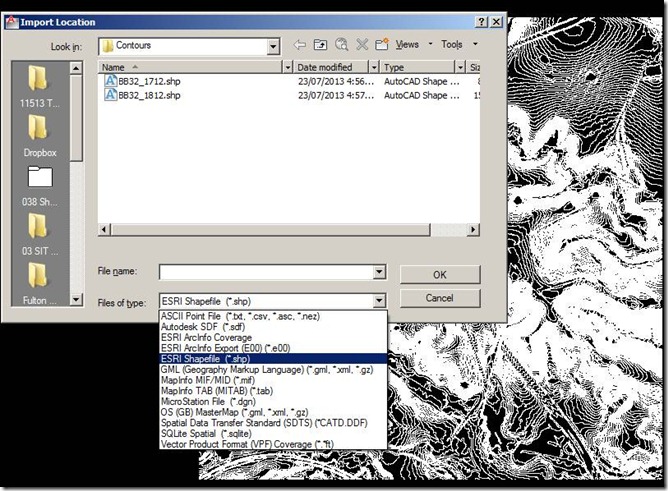Click the Help question mark button

[x=481, y=22]
